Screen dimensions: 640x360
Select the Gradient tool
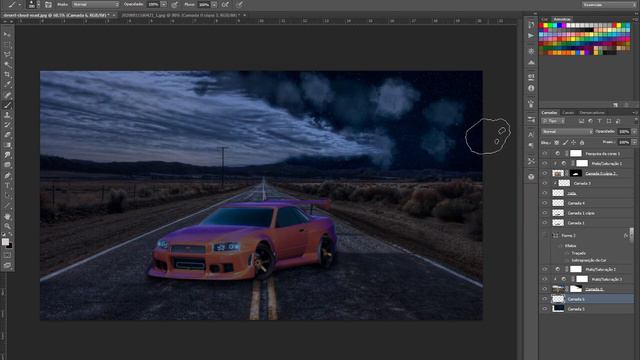pyautogui.click(x=7, y=145)
